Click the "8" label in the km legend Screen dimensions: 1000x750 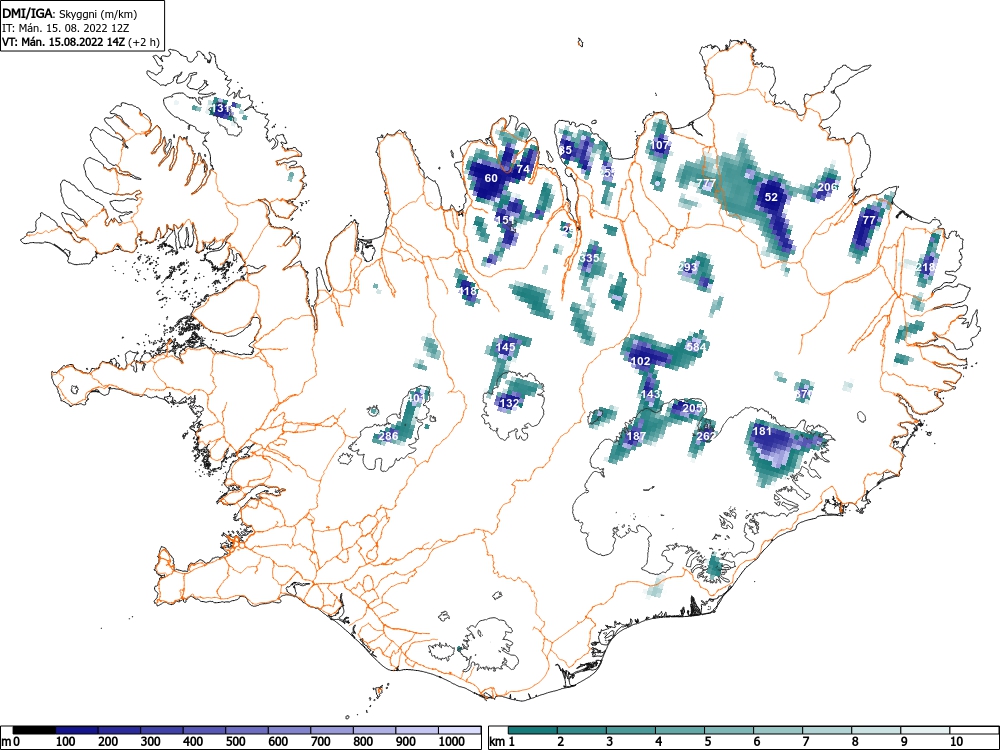855,742
